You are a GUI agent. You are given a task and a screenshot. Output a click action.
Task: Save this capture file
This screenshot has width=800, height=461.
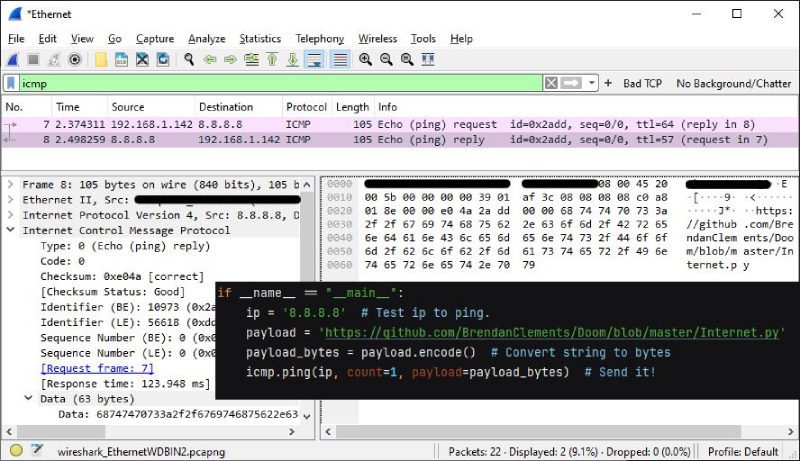pos(121,60)
